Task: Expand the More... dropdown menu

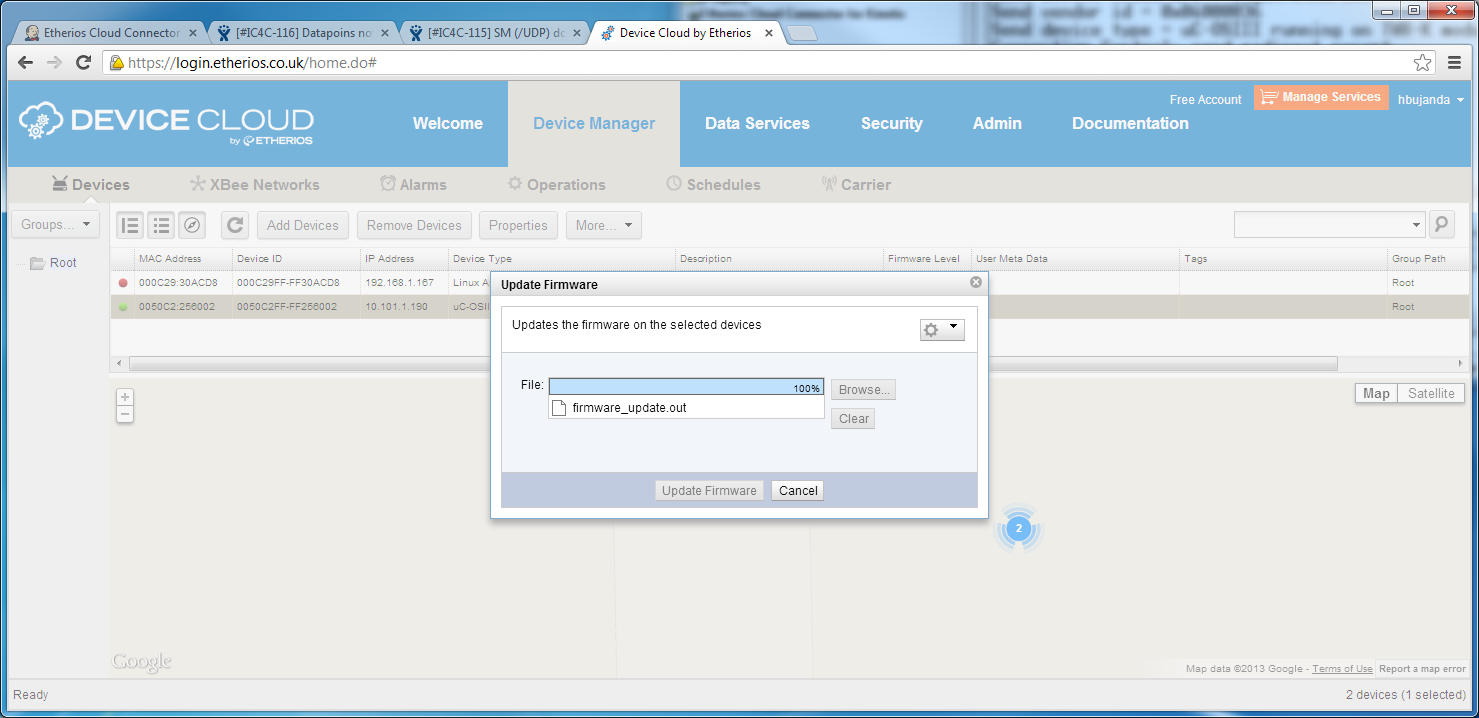Action: click(603, 225)
